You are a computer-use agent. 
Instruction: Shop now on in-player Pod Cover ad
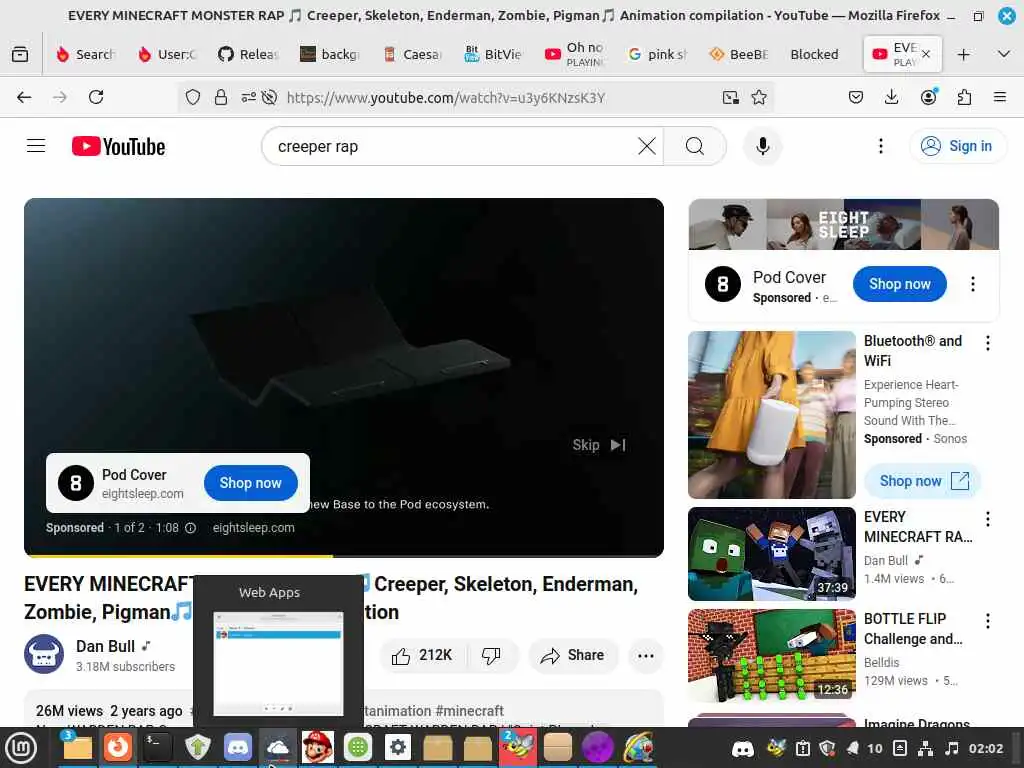tap(250, 483)
